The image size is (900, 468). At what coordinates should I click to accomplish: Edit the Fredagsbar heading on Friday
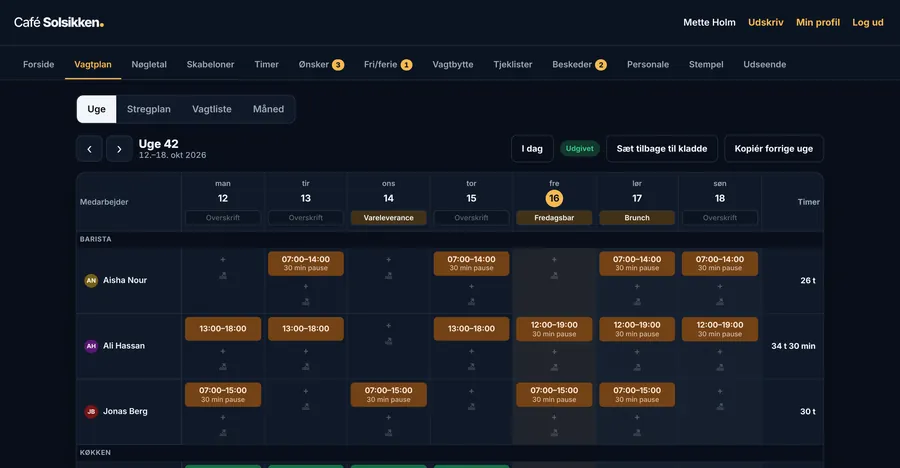tap(554, 218)
